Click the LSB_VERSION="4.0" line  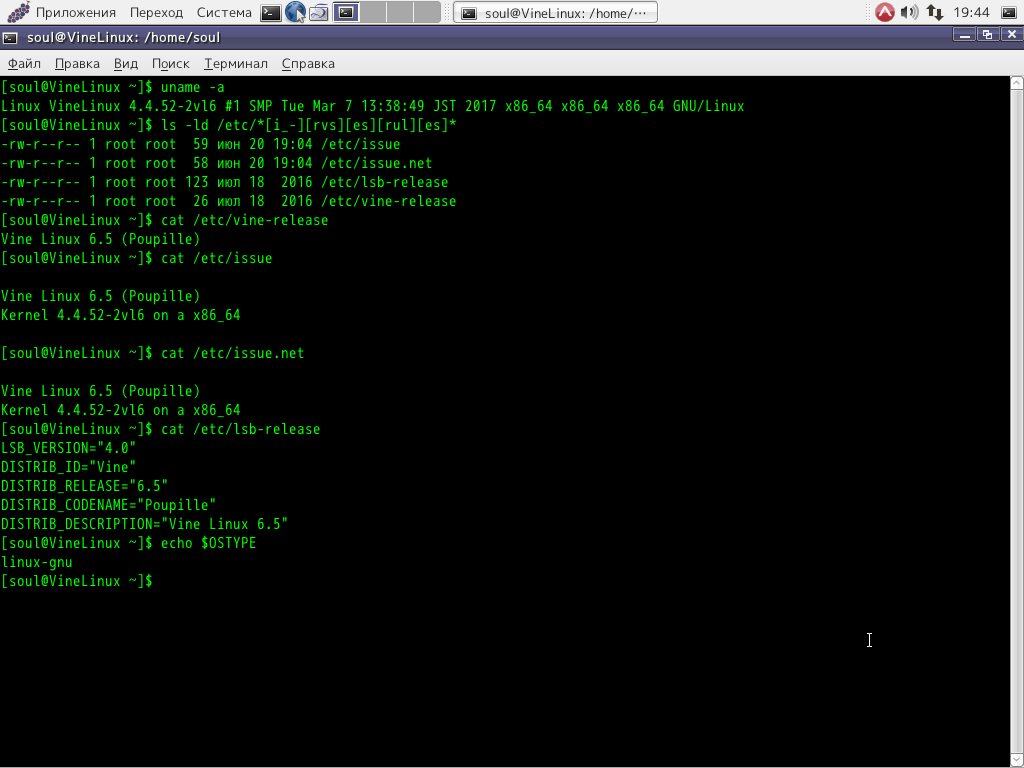69,448
